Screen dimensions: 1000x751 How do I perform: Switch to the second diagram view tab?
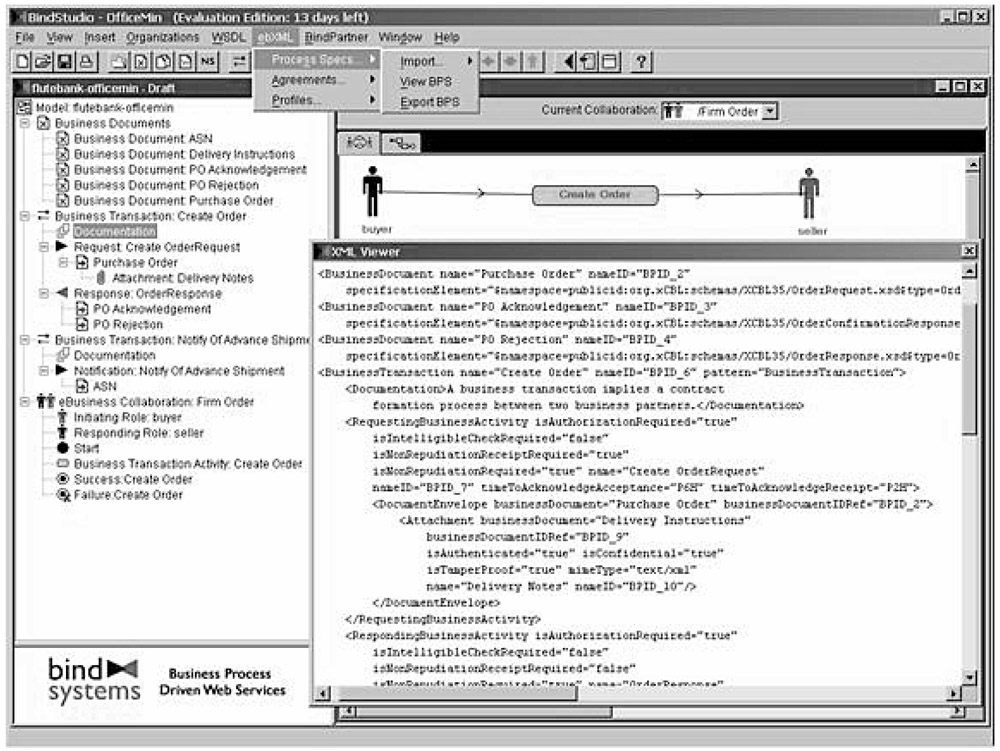tap(404, 143)
